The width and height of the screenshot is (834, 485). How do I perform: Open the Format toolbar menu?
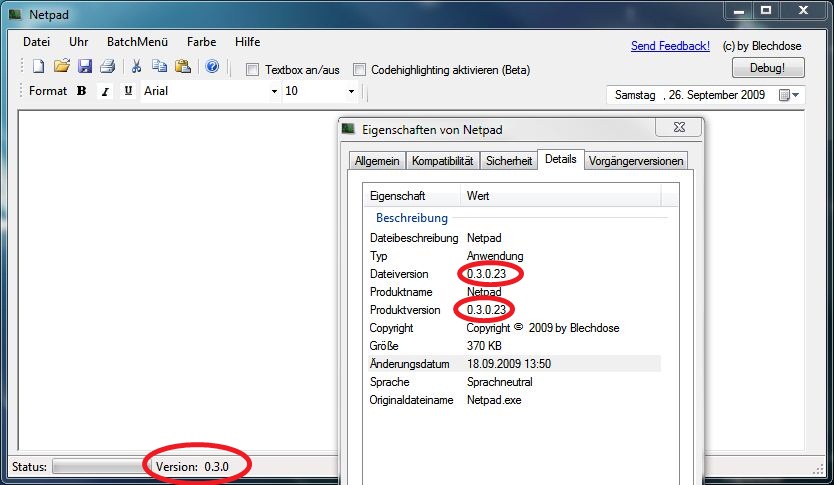point(48,91)
